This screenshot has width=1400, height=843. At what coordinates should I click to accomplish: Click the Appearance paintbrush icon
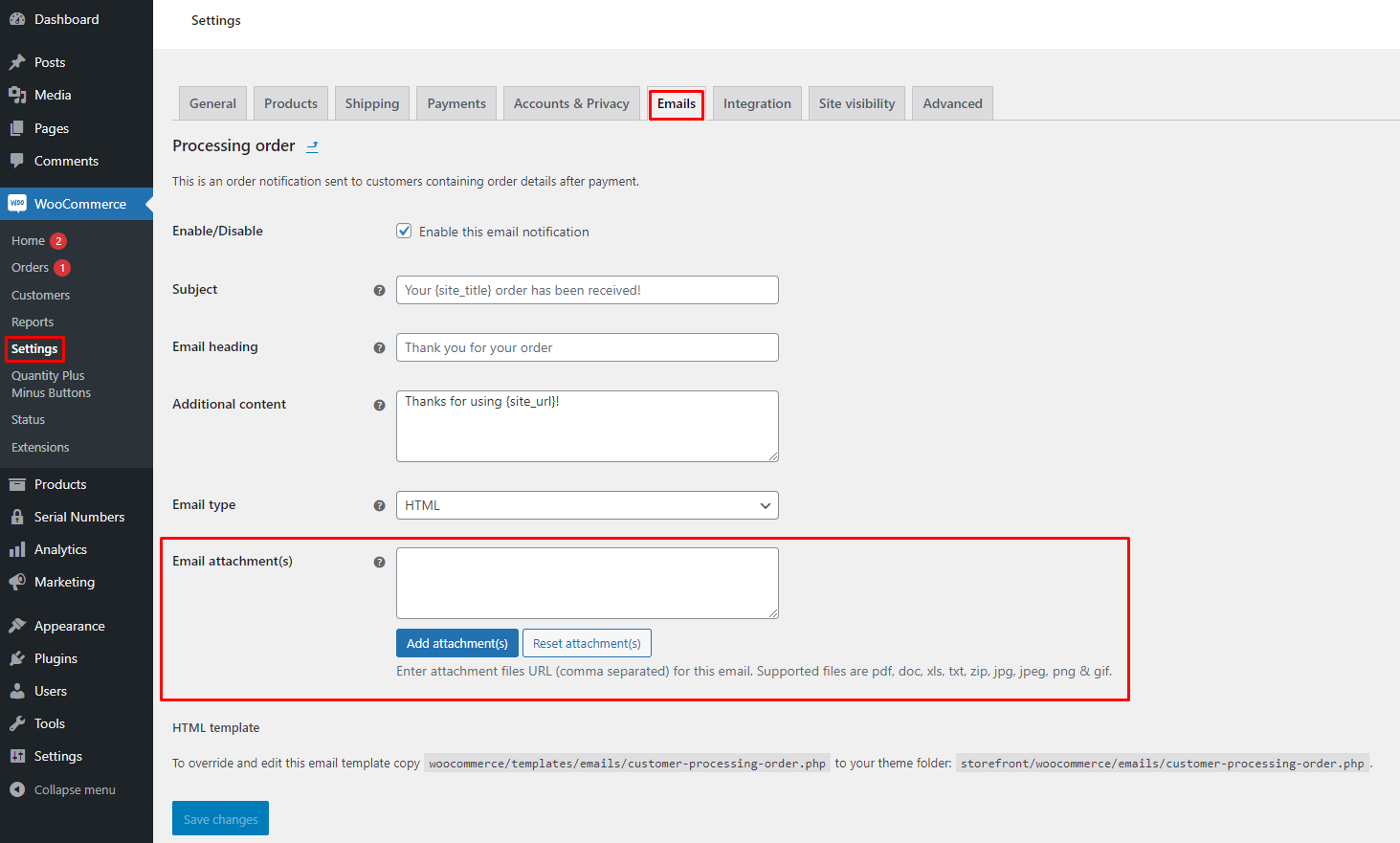[17, 626]
